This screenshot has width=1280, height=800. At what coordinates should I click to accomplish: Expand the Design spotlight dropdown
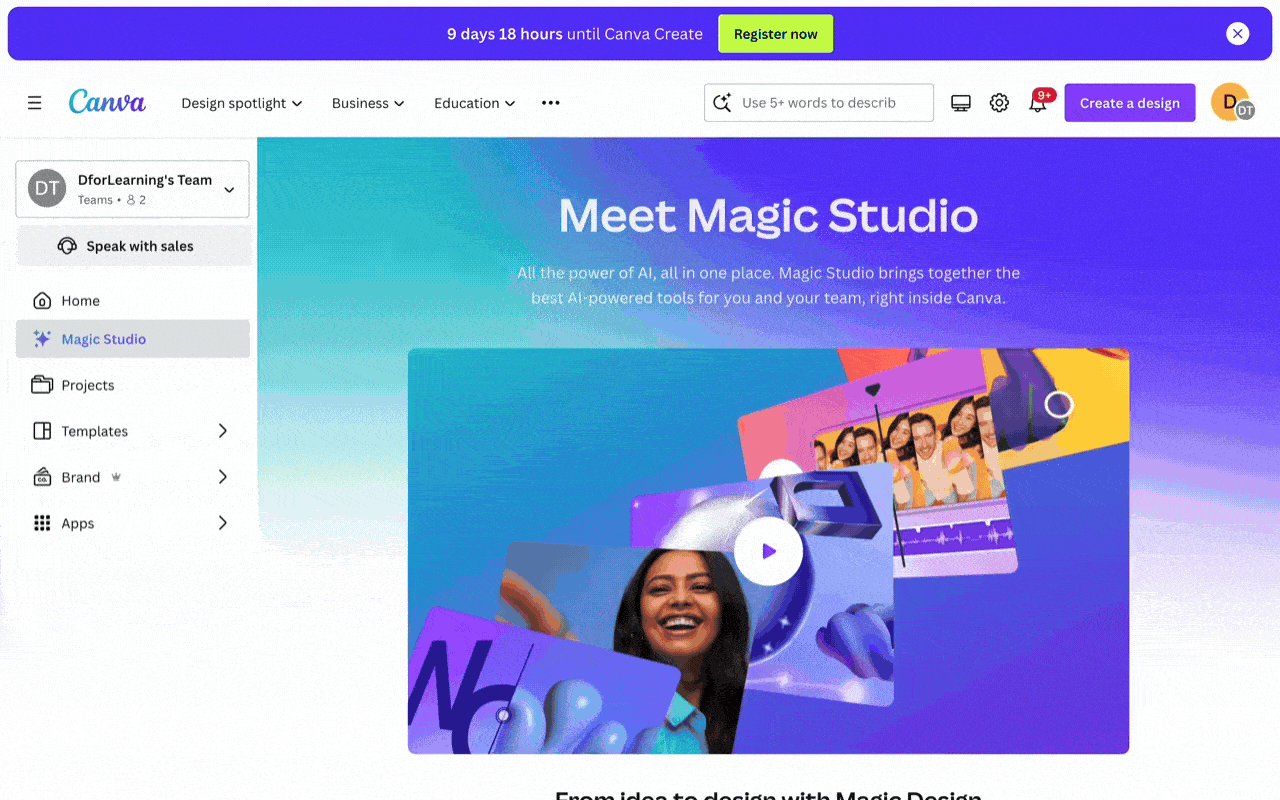click(242, 103)
